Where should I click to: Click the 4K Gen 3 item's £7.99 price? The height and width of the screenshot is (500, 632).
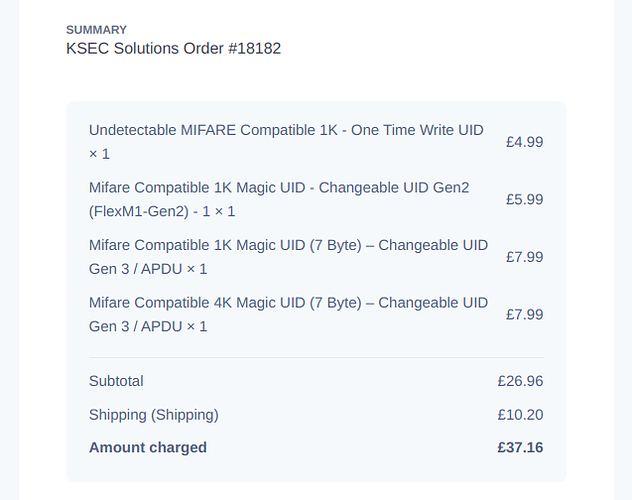(524, 314)
